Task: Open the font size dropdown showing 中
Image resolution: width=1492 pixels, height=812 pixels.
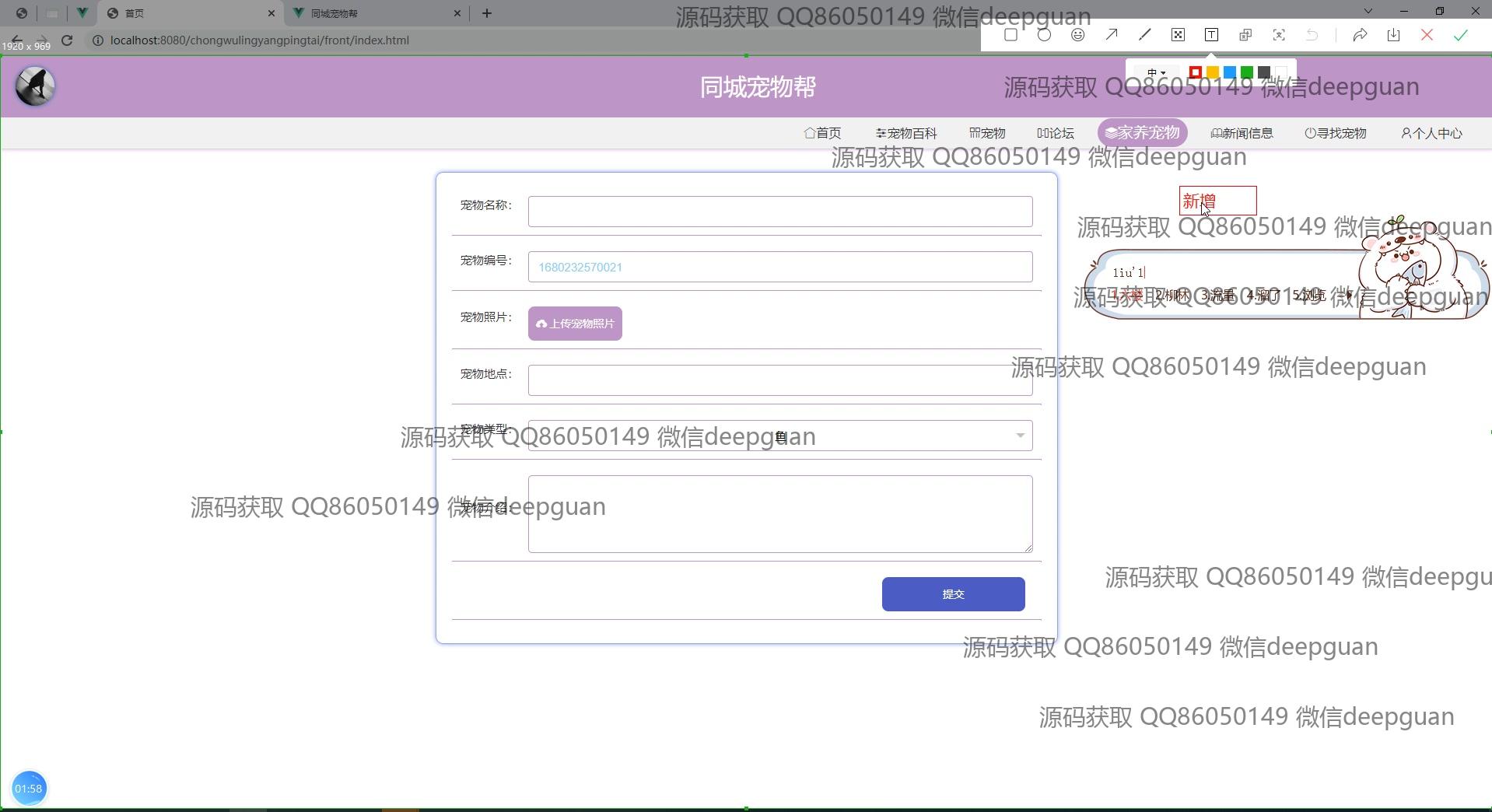Action: (1156, 72)
